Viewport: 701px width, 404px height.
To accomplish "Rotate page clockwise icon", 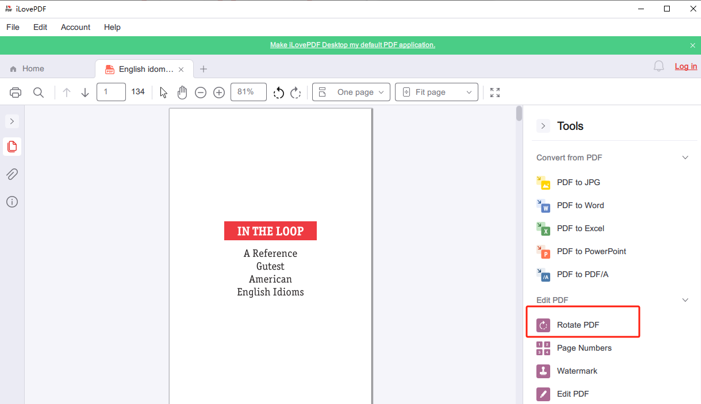I will [296, 93].
